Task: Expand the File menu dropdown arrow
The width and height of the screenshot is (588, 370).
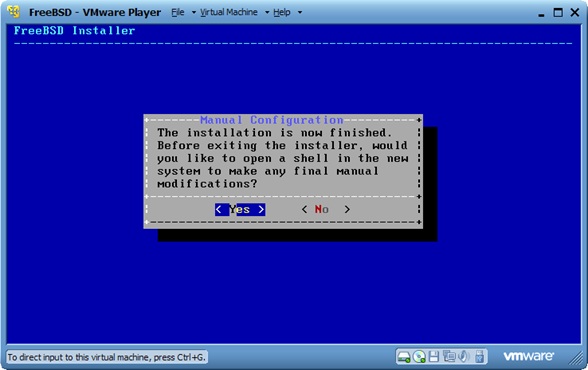Action: (x=194, y=12)
